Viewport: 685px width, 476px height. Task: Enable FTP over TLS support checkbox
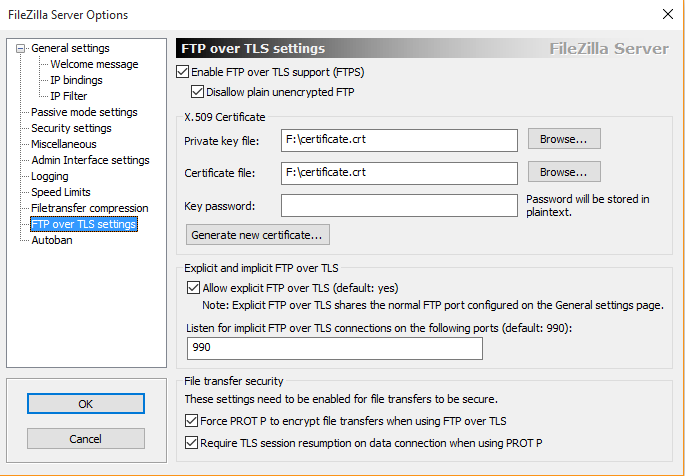(x=182, y=72)
